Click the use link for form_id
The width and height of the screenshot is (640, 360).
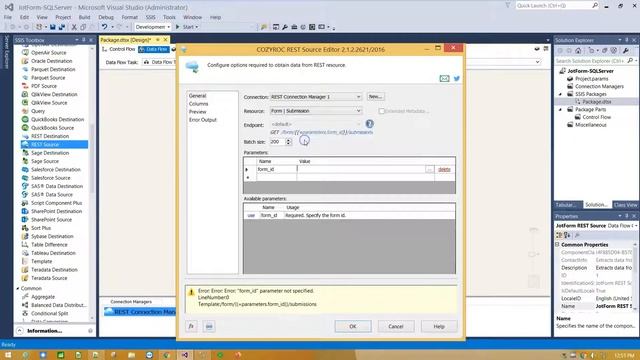(251, 215)
